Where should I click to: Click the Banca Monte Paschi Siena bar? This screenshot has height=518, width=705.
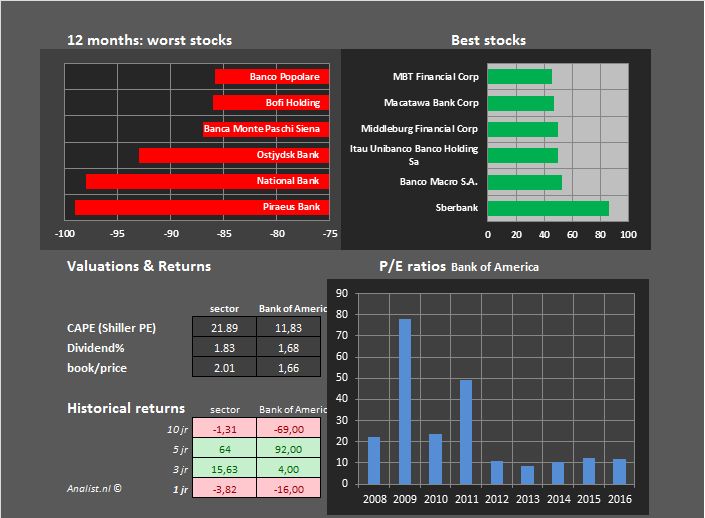point(266,129)
